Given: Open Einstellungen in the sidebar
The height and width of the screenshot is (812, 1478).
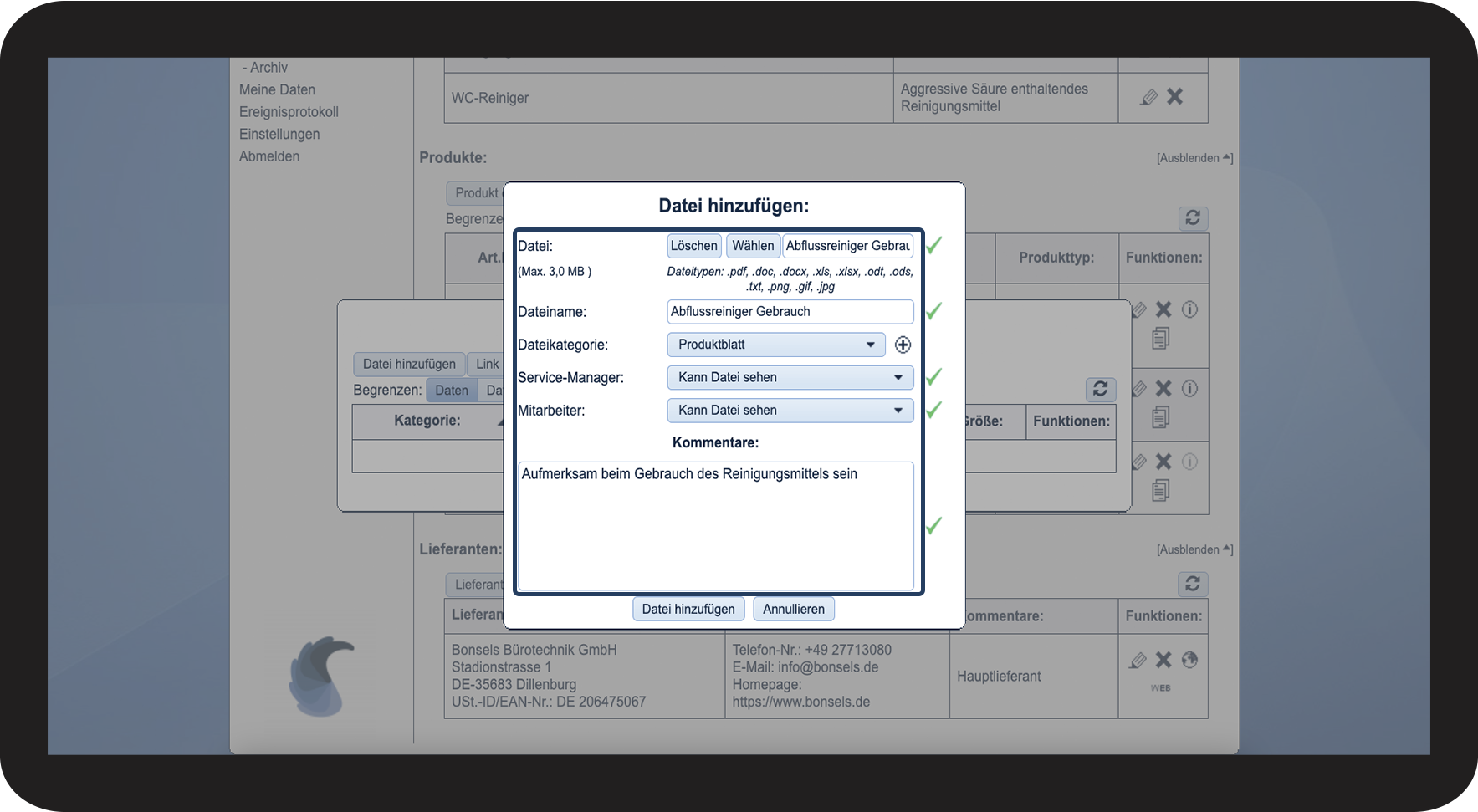Looking at the screenshot, I should point(279,134).
